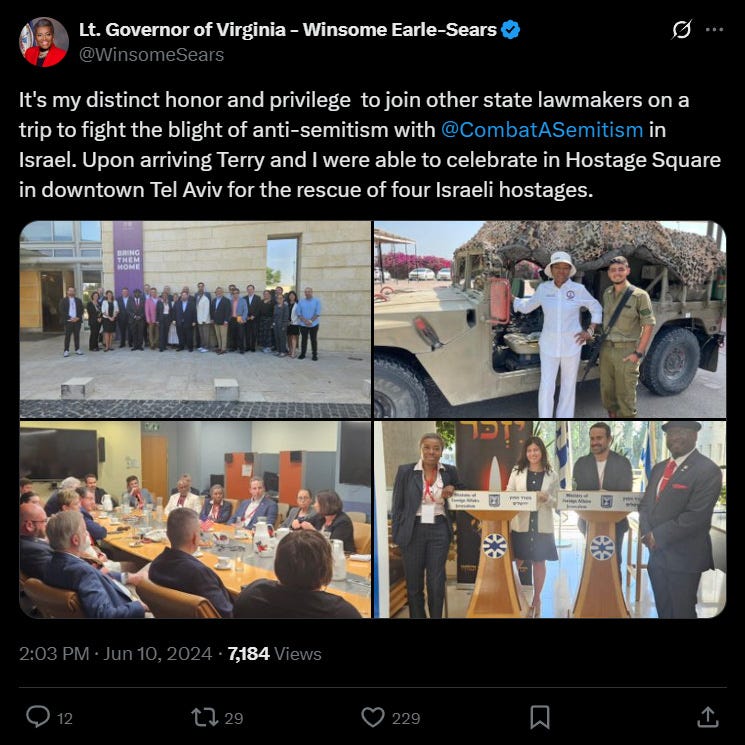Click the reply speech bubble icon
Screen dimensions: 745x745
click(38, 717)
